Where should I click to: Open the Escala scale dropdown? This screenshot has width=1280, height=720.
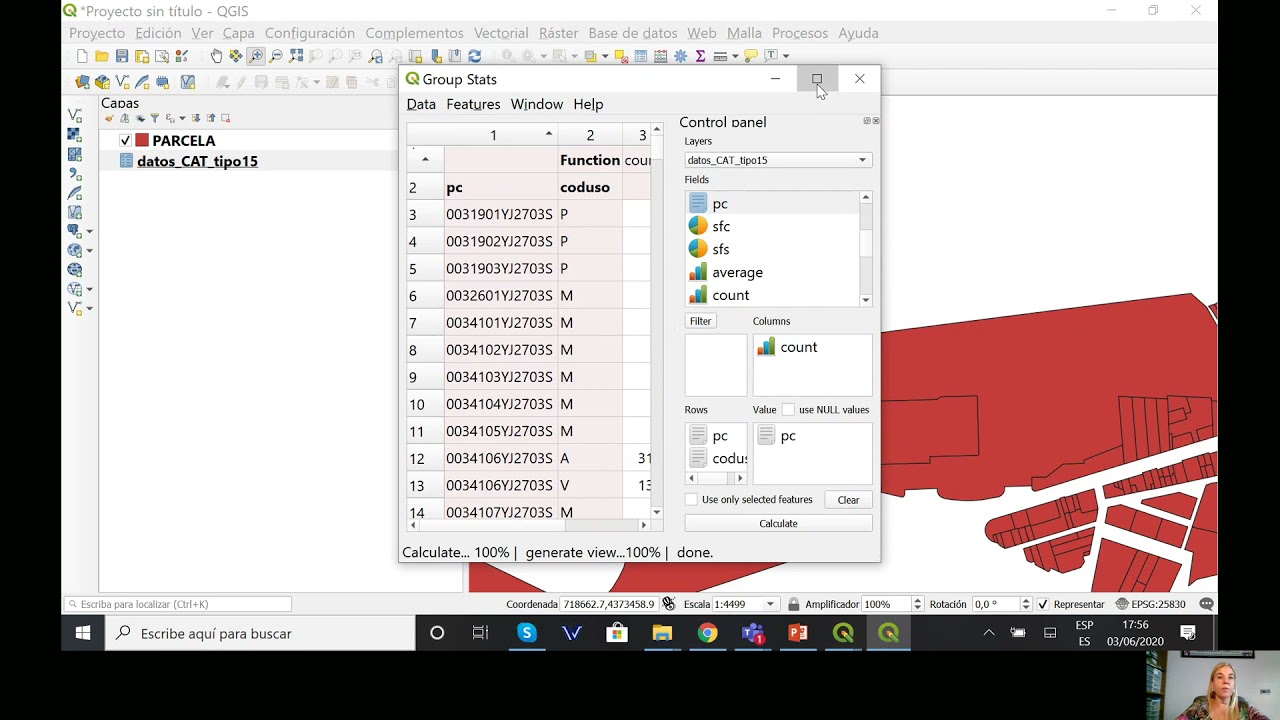coord(770,604)
